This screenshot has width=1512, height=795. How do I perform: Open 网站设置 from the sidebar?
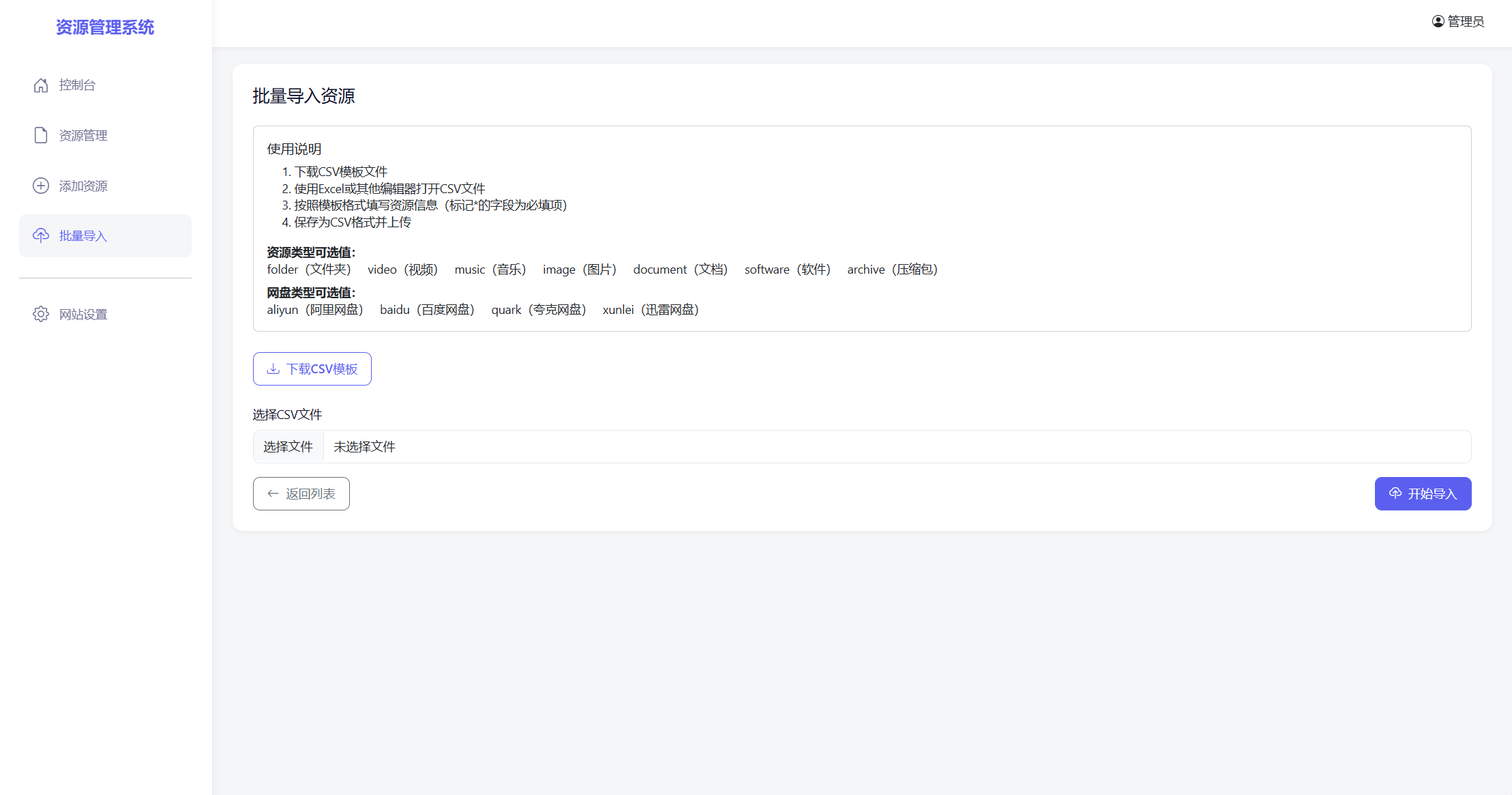coord(83,314)
